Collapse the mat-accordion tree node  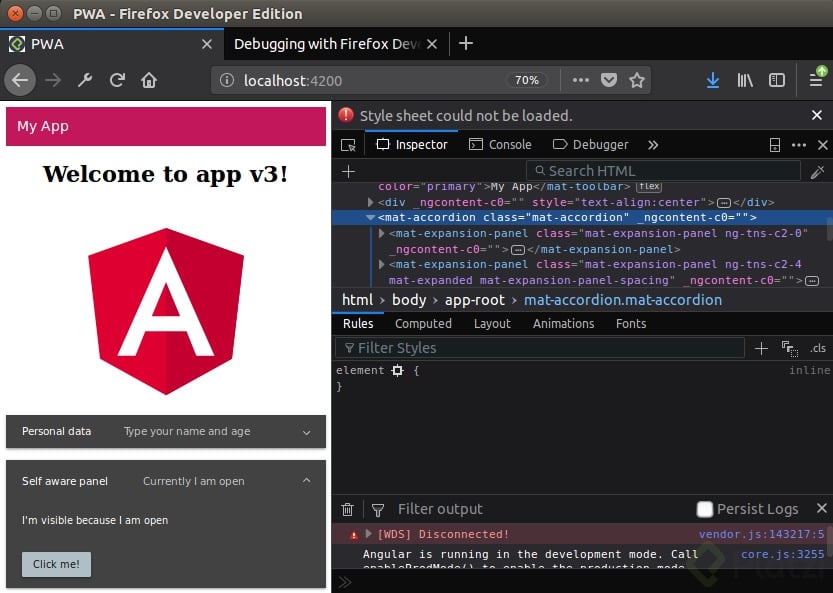click(x=371, y=217)
